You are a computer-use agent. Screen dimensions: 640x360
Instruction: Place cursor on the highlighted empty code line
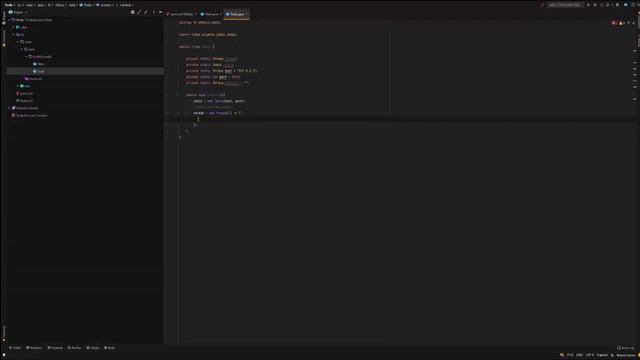click(x=400, y=119)
